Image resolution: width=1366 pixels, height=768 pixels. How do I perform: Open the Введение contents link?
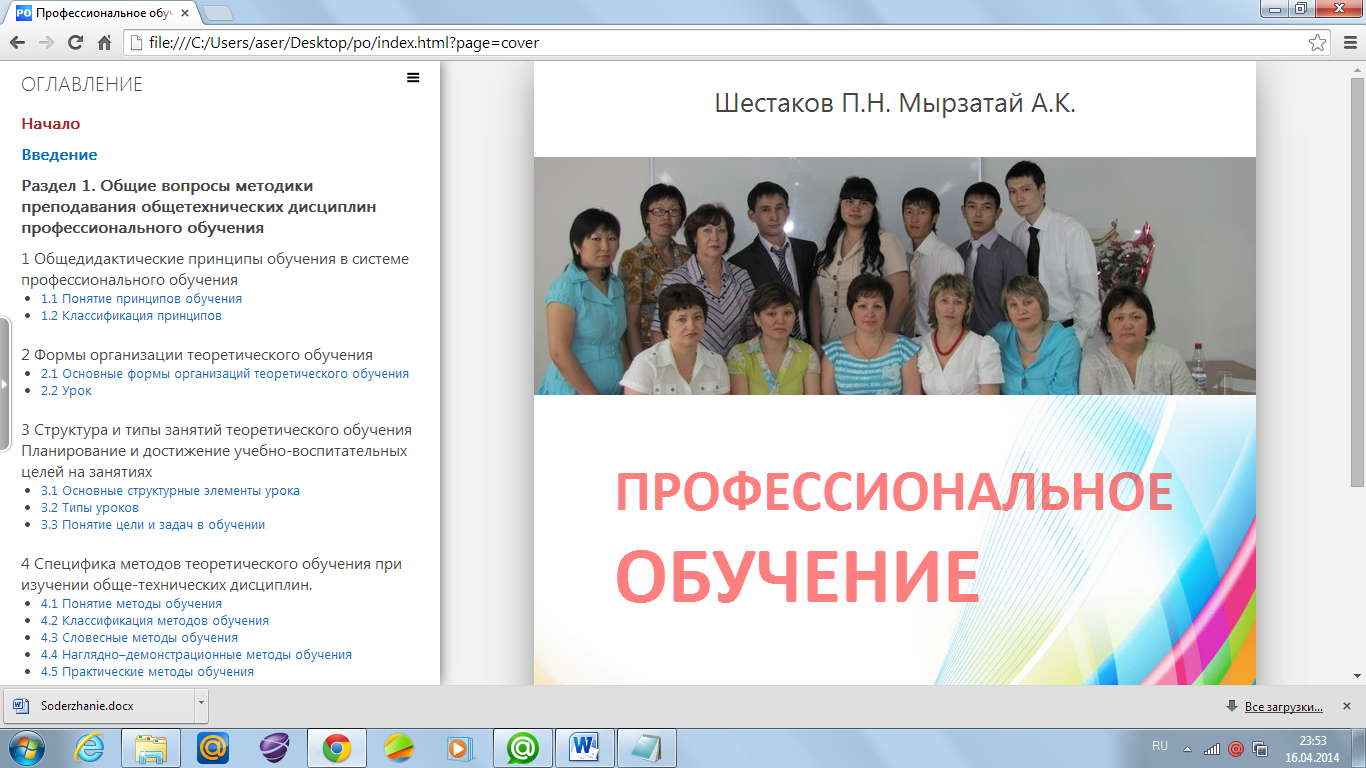pyautogui.click(x=59, y=155)
